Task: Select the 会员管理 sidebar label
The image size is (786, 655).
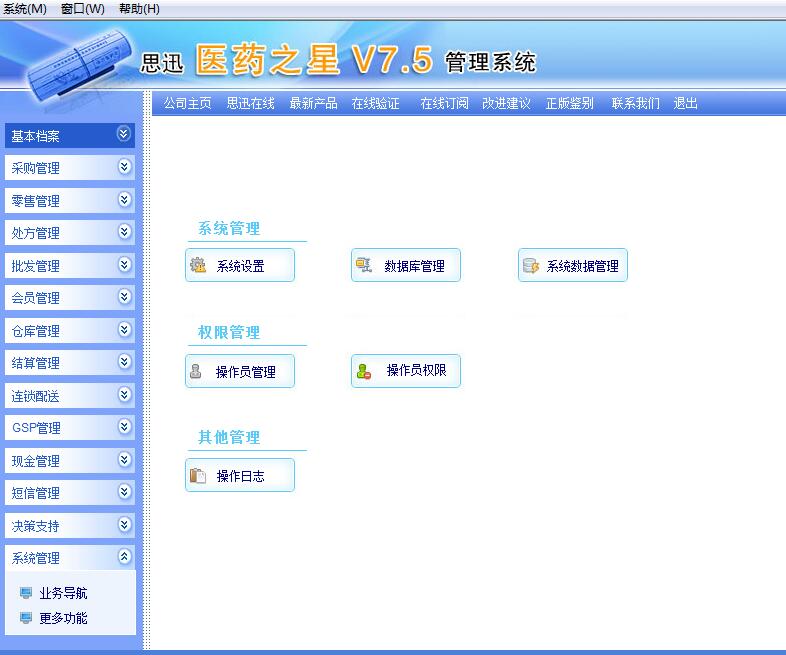Action: coord(35,298)
